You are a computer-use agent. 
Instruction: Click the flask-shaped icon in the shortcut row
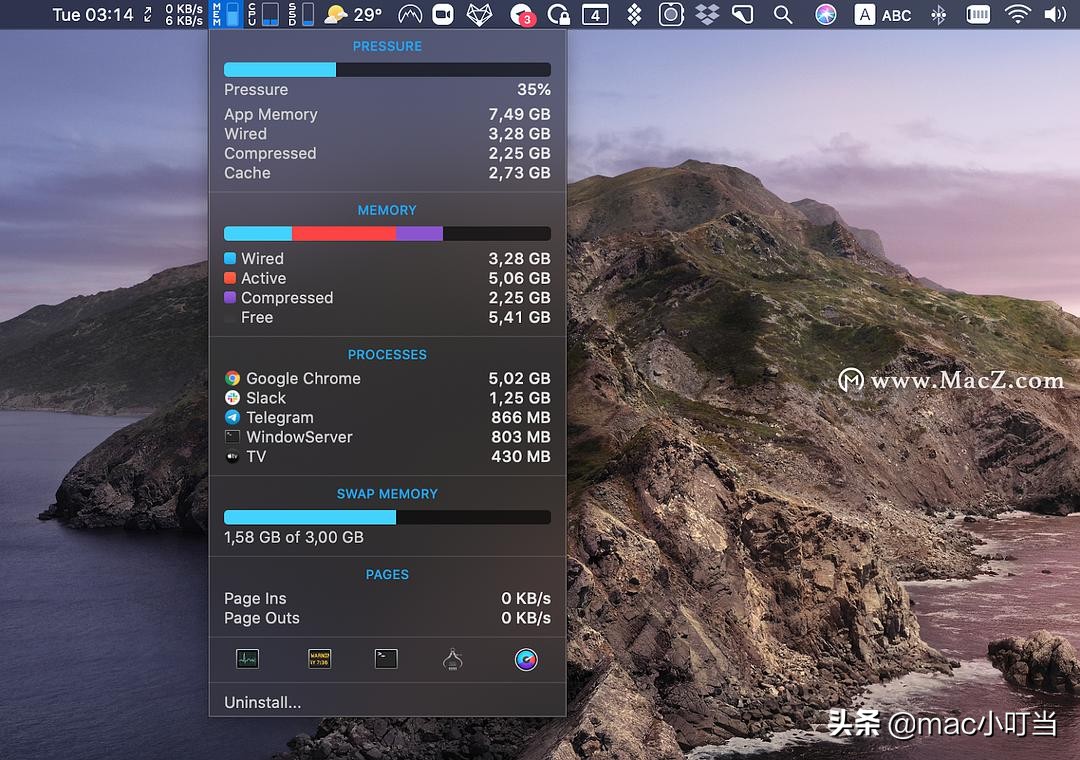click(x=452, y=658)
